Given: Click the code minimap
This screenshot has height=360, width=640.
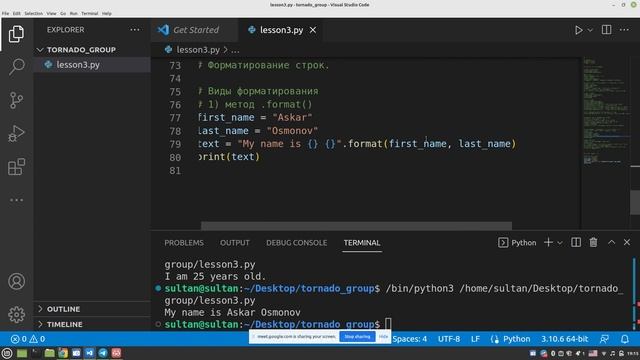Looking at the screenshot, I should coord(606,110).
